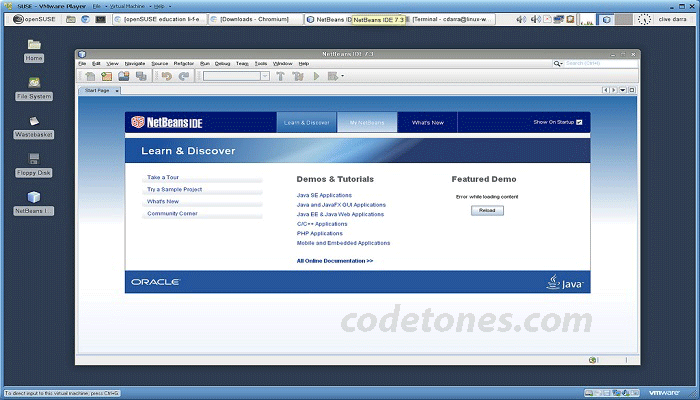Open the Source menu

[159, 64]
